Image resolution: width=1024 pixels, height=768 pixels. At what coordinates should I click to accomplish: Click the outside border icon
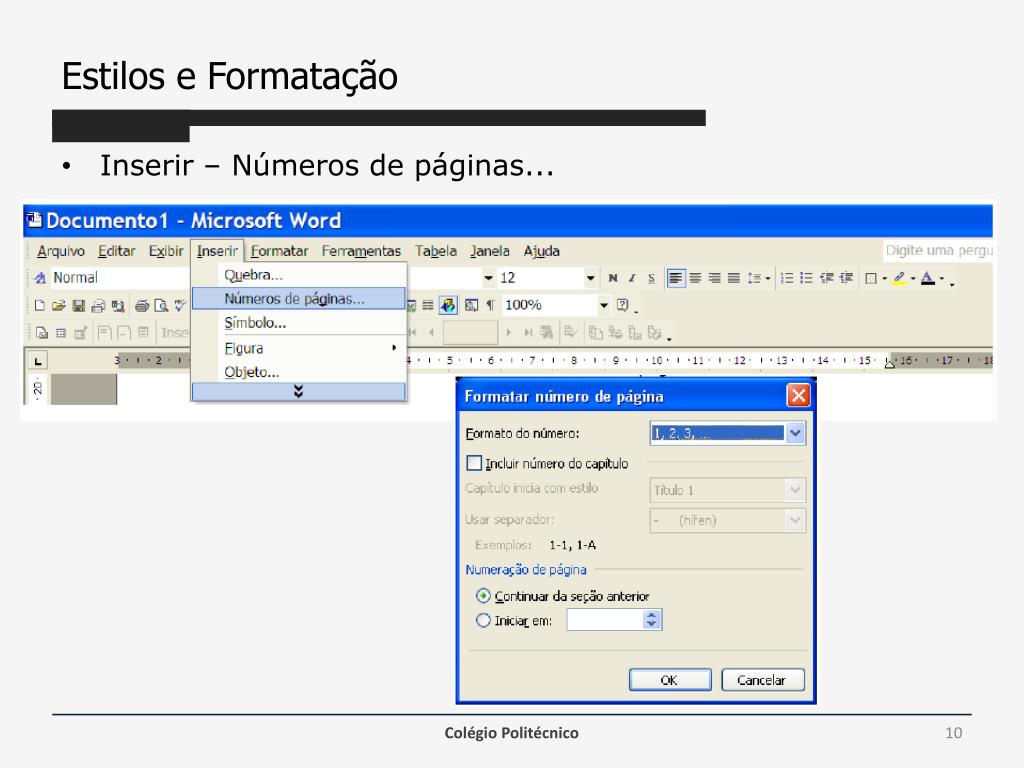(x=871, y=279)
